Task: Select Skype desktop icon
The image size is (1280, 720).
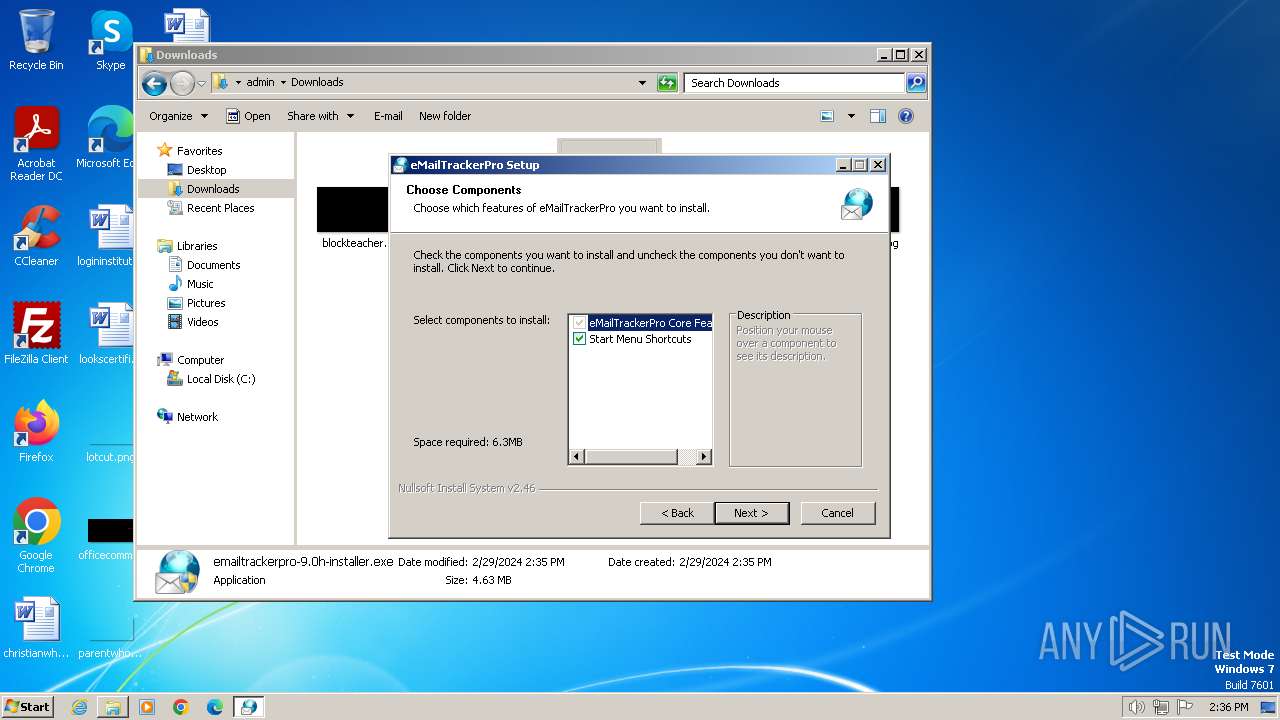Action: point(110,40)
